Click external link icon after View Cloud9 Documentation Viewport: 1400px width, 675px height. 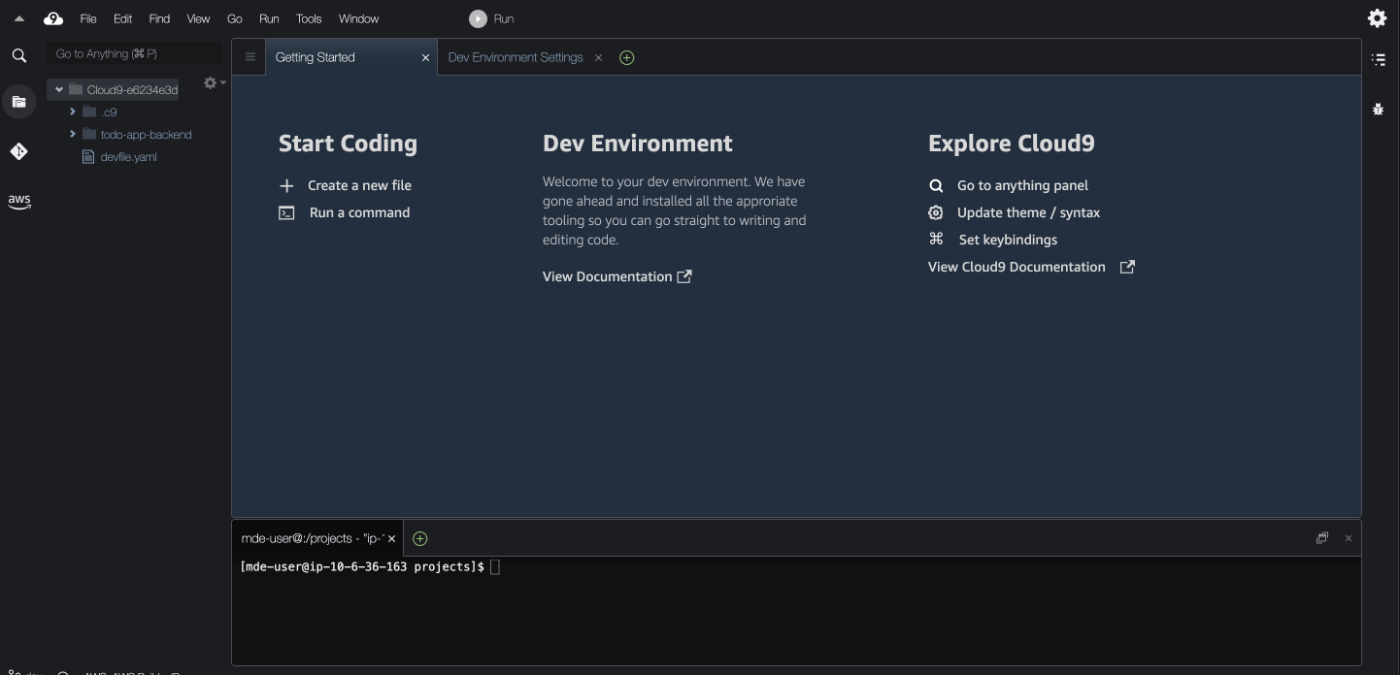click(1127, 267)
